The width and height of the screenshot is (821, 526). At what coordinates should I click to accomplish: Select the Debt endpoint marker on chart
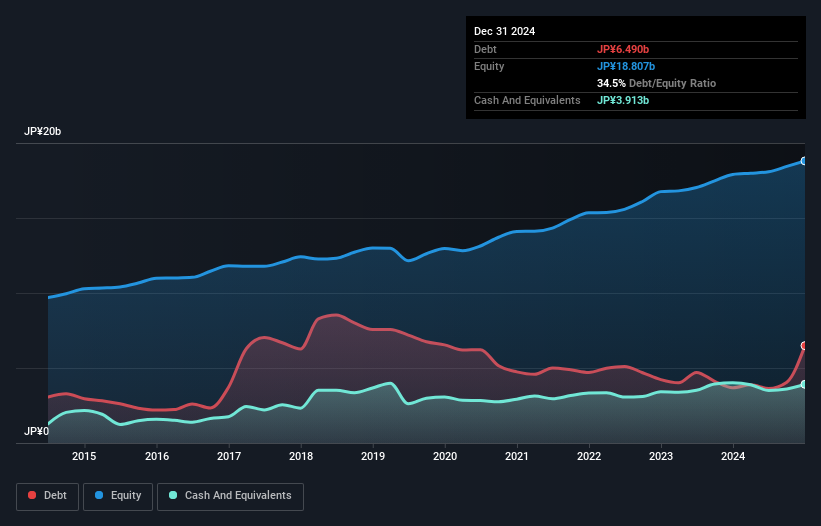[x=804, y=345]
